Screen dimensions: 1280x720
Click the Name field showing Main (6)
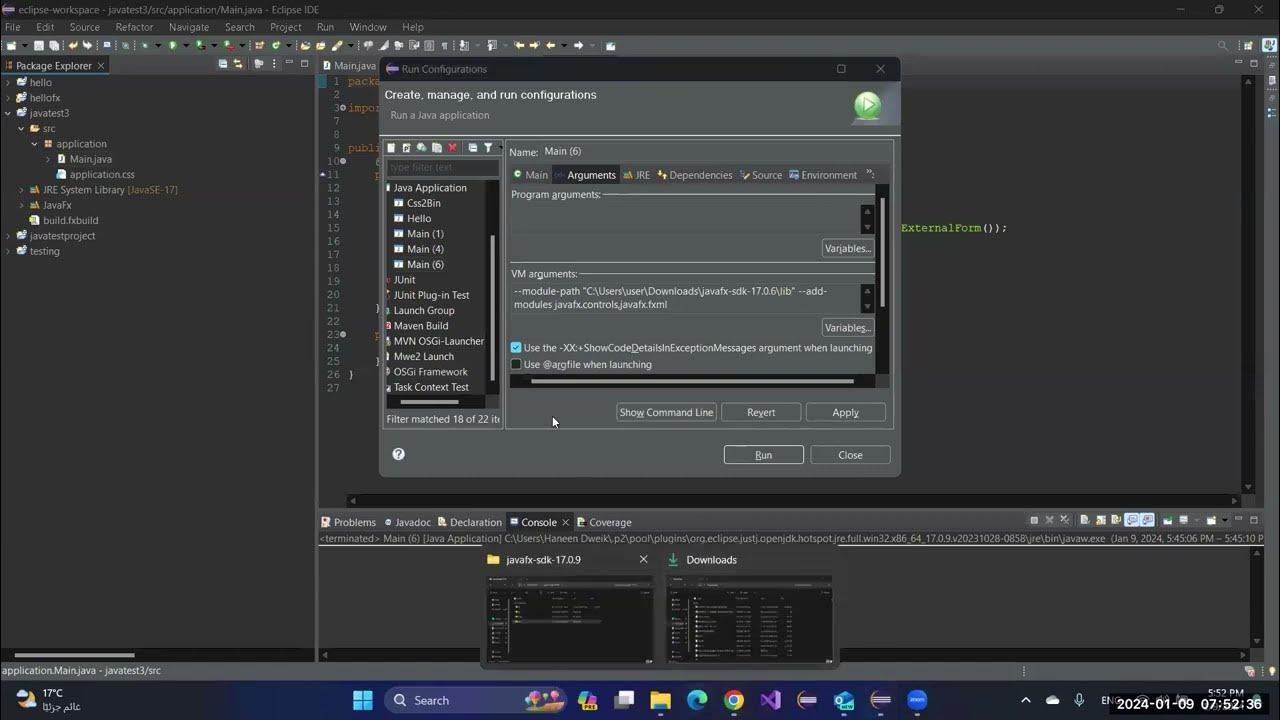(715, 151)
